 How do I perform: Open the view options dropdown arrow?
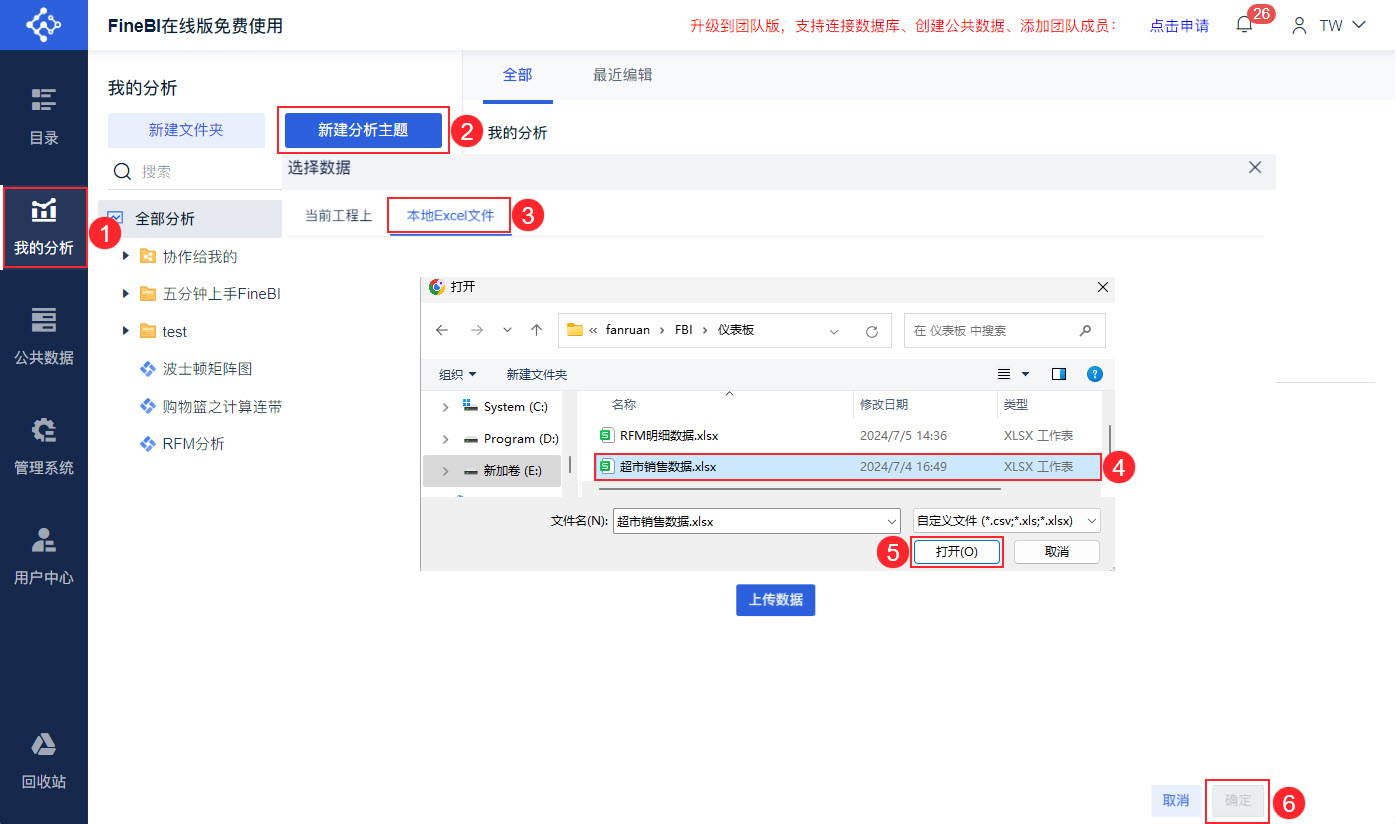click(x=1025, y=374)
